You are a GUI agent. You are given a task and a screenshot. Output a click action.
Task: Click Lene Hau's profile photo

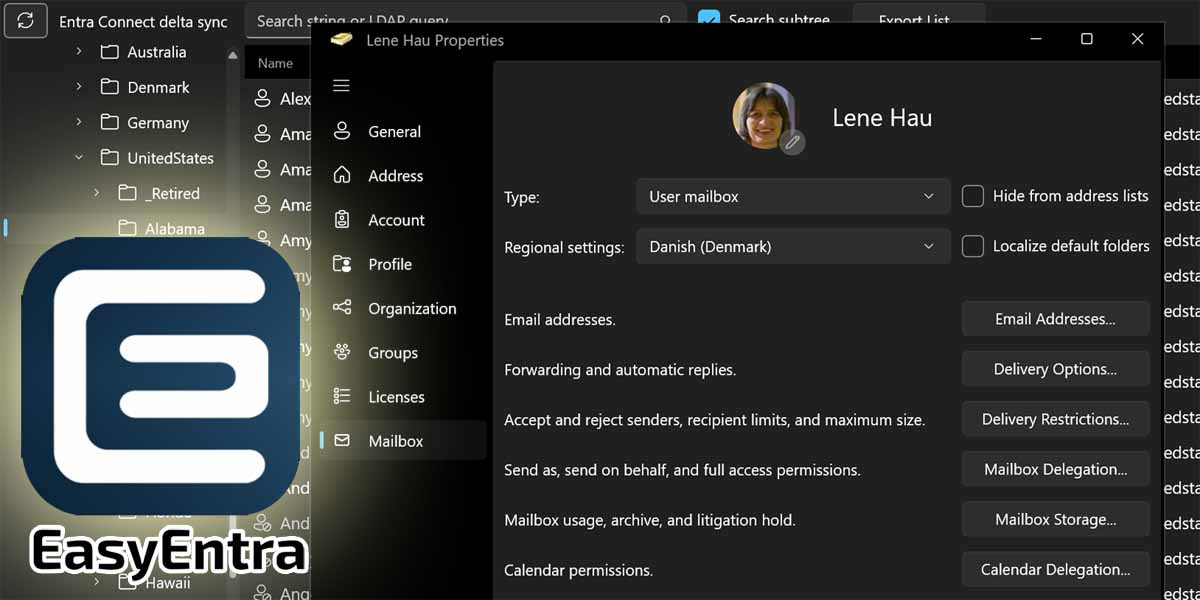(x=765, y=115)
